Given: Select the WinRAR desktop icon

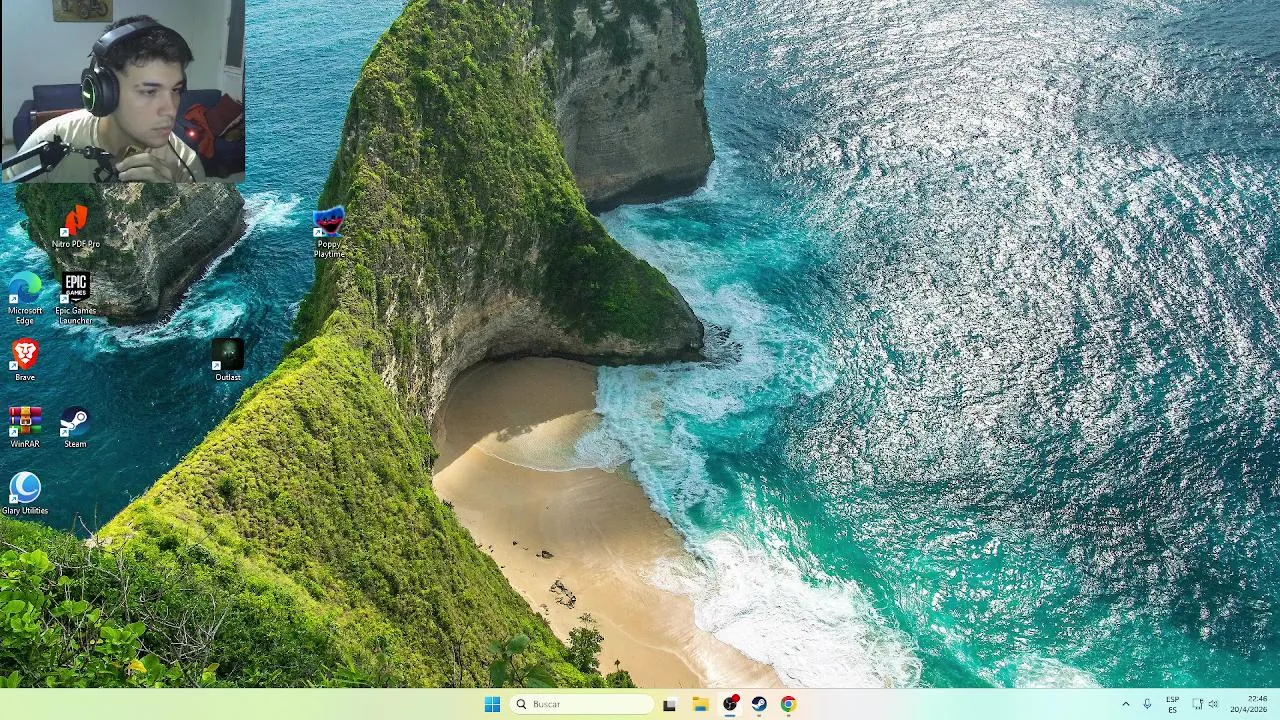Looking at the screenshot, I should (25, 427).
